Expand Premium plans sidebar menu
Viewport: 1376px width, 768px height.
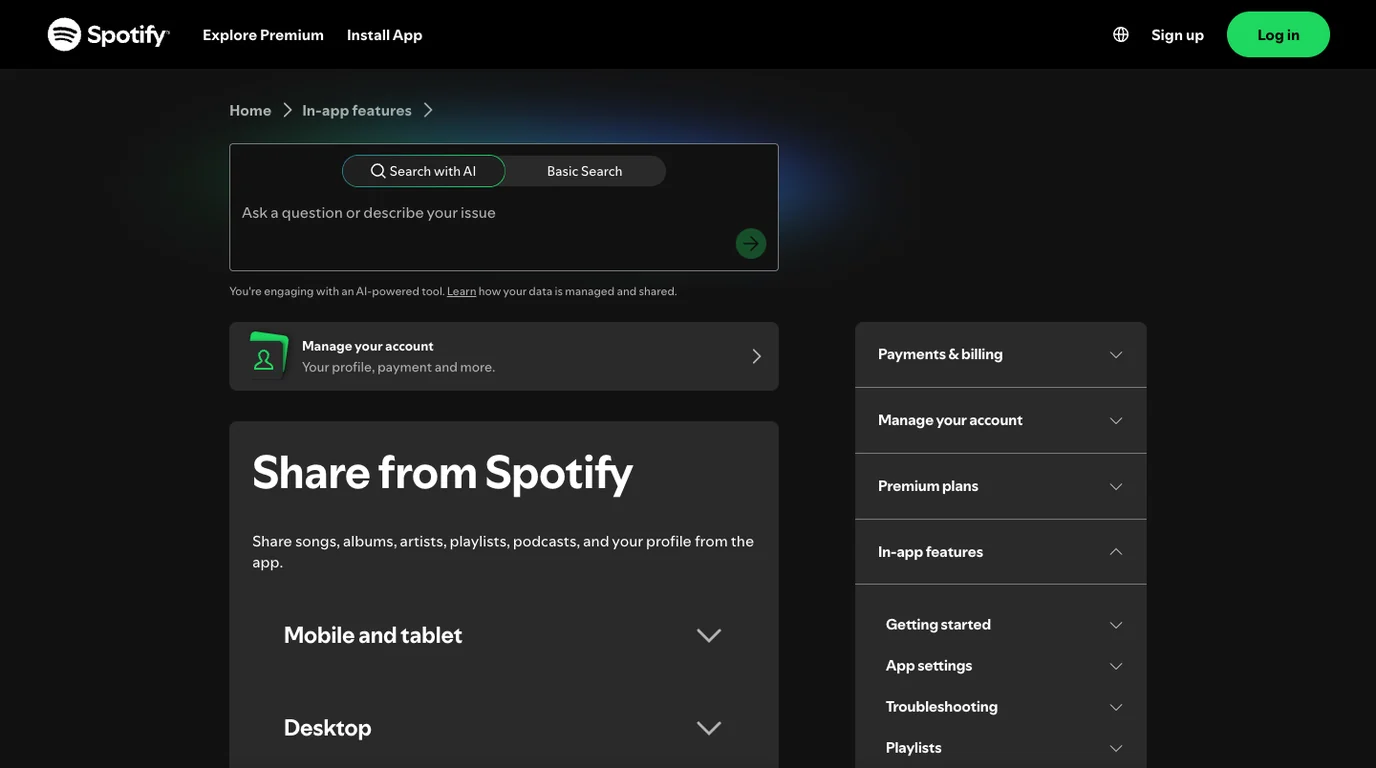tap(1001, 487)
